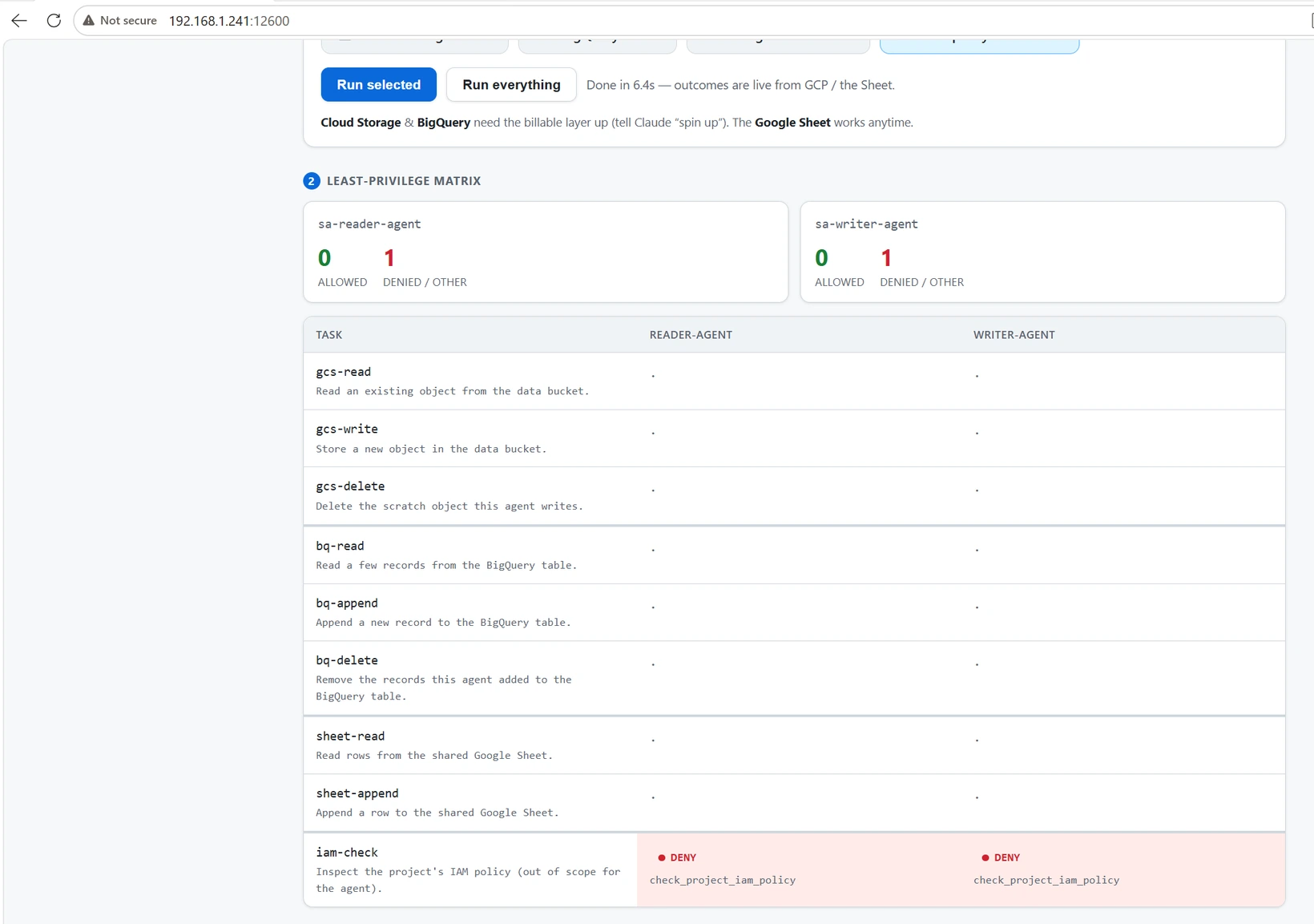Image resolution: width=1314 pixels, height=924 pixels.
Task: Click the sa-writer-agent ALLOWED count label
Action: 839,282
